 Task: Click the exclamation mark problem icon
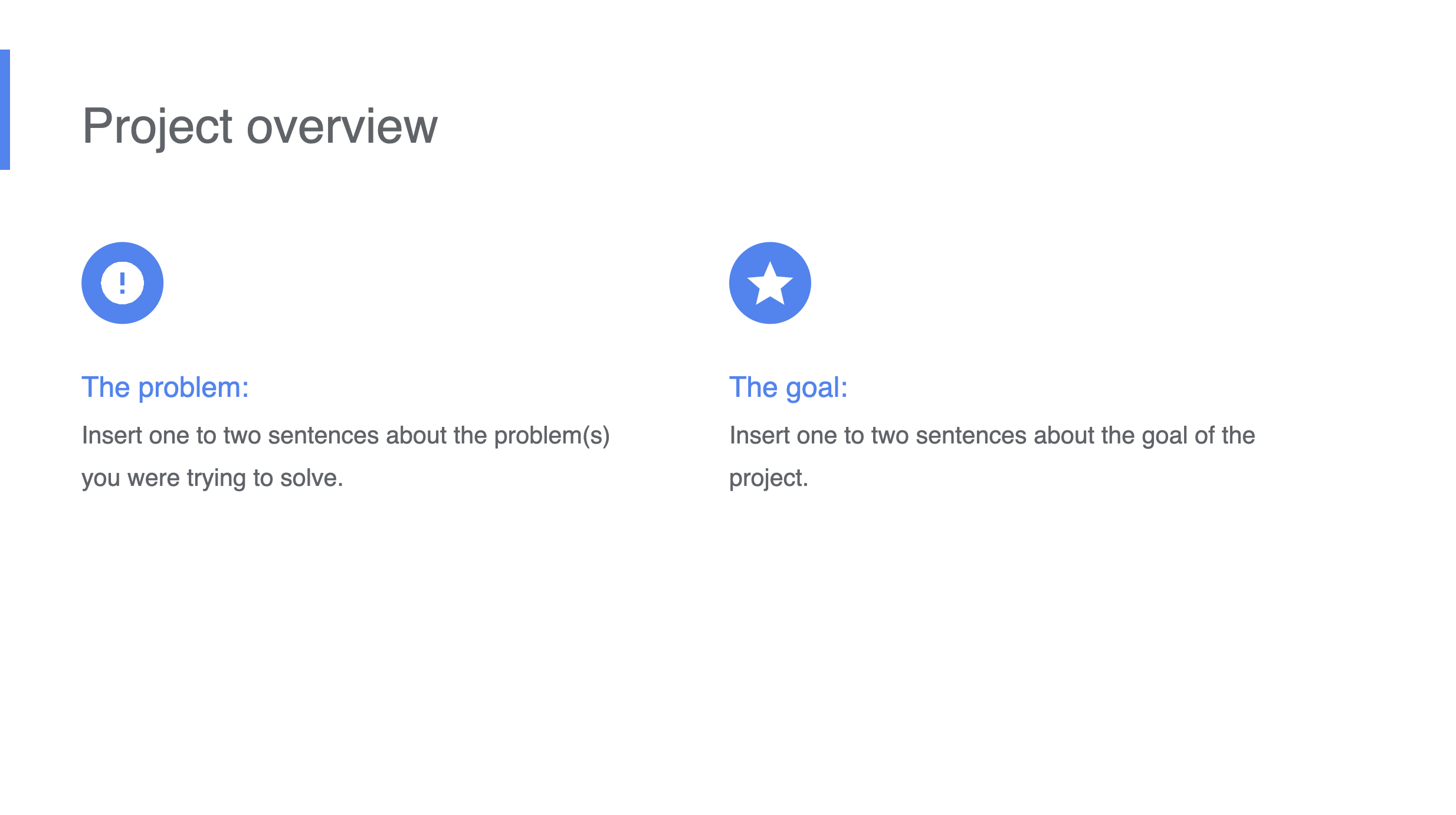tap(122, 283)
